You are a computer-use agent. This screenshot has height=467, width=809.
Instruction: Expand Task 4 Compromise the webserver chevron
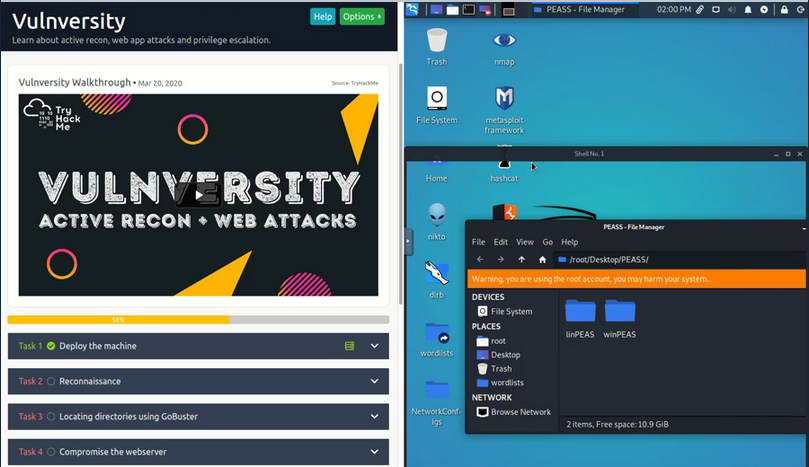375,452
